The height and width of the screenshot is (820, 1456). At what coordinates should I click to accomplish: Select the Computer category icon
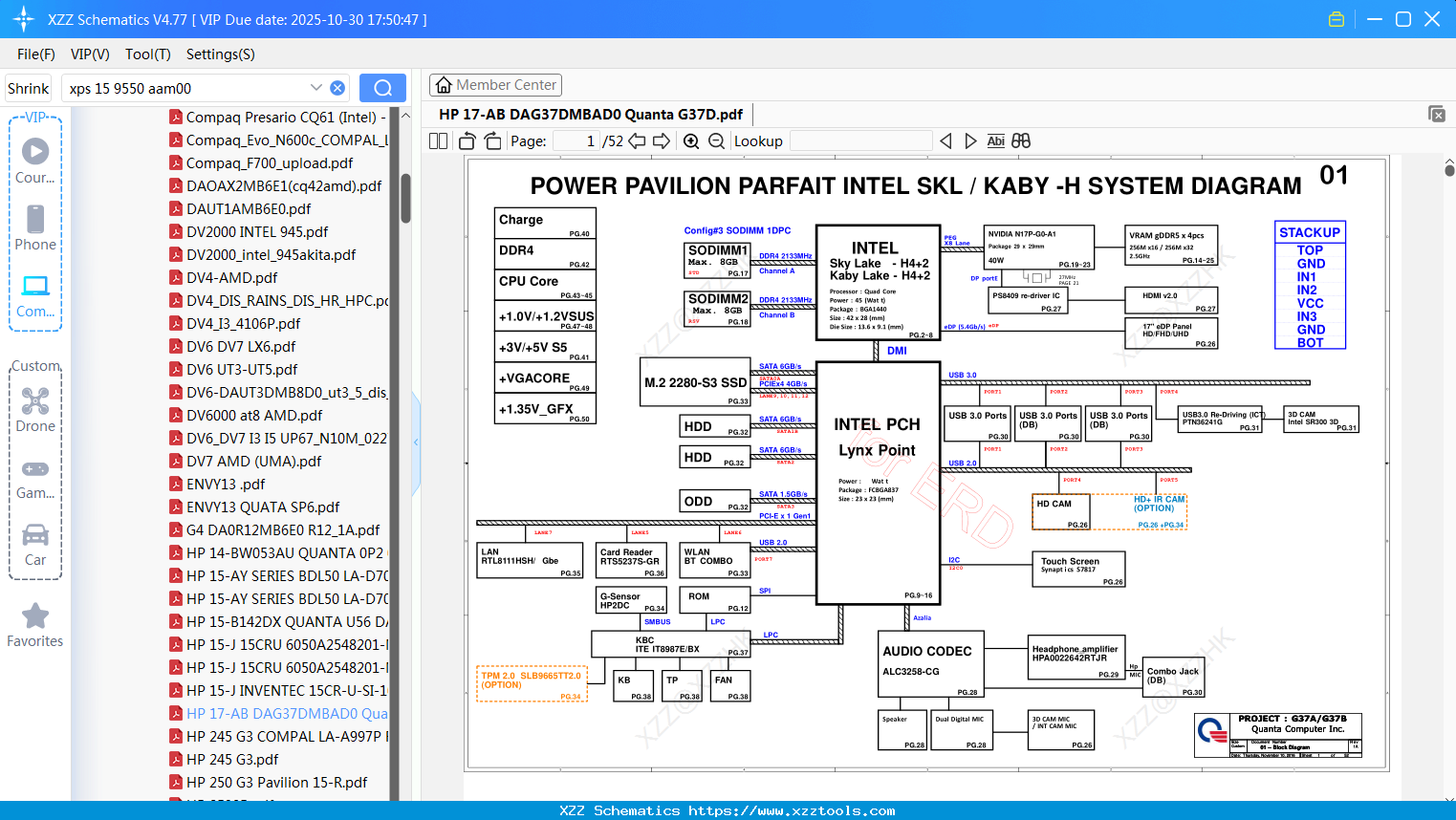click(x=35, y=295)
